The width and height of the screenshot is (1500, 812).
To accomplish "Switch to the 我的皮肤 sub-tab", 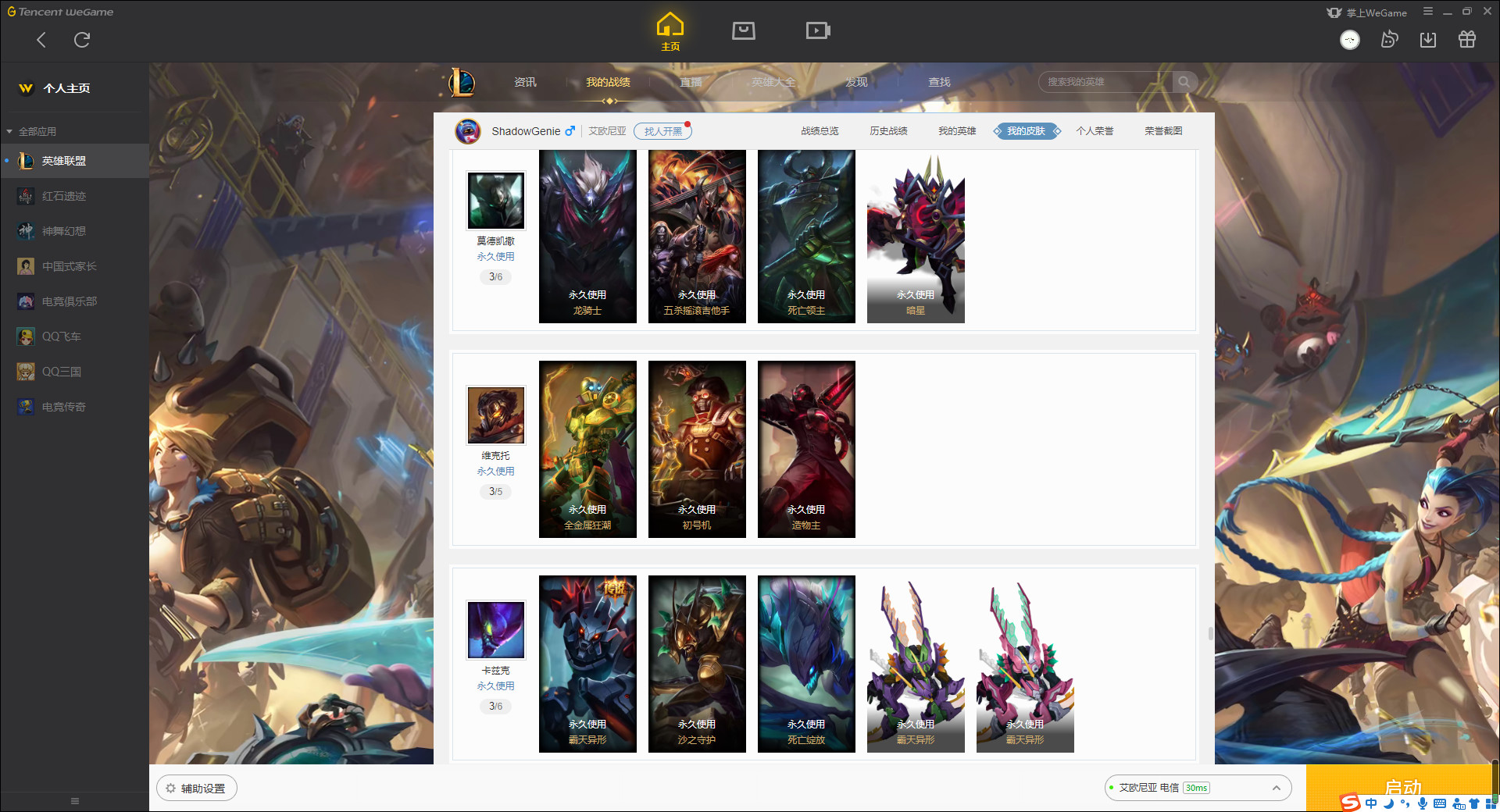I will [1027, 131].
